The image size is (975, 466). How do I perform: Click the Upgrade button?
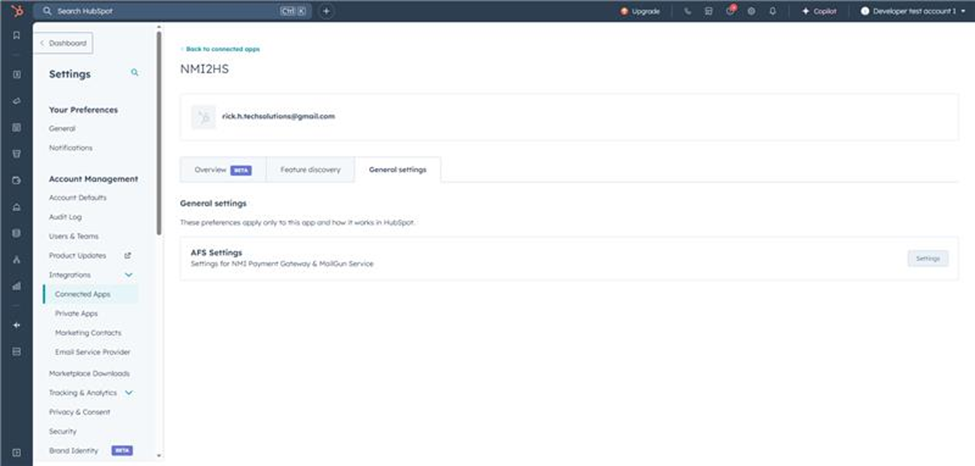pos(640,11)
